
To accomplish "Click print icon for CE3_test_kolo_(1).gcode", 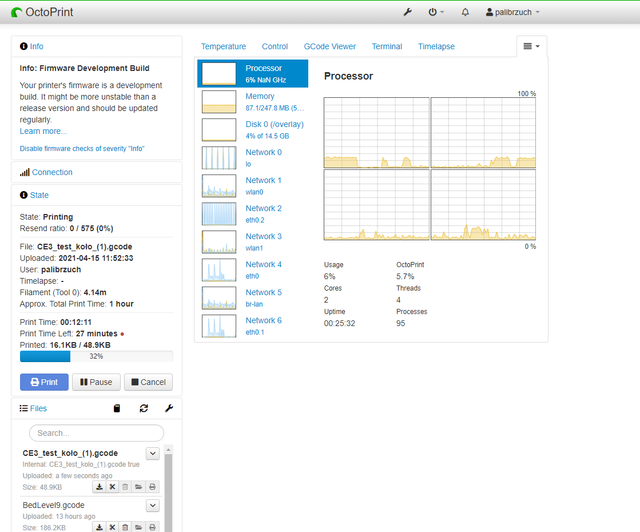I will (152, 487).
